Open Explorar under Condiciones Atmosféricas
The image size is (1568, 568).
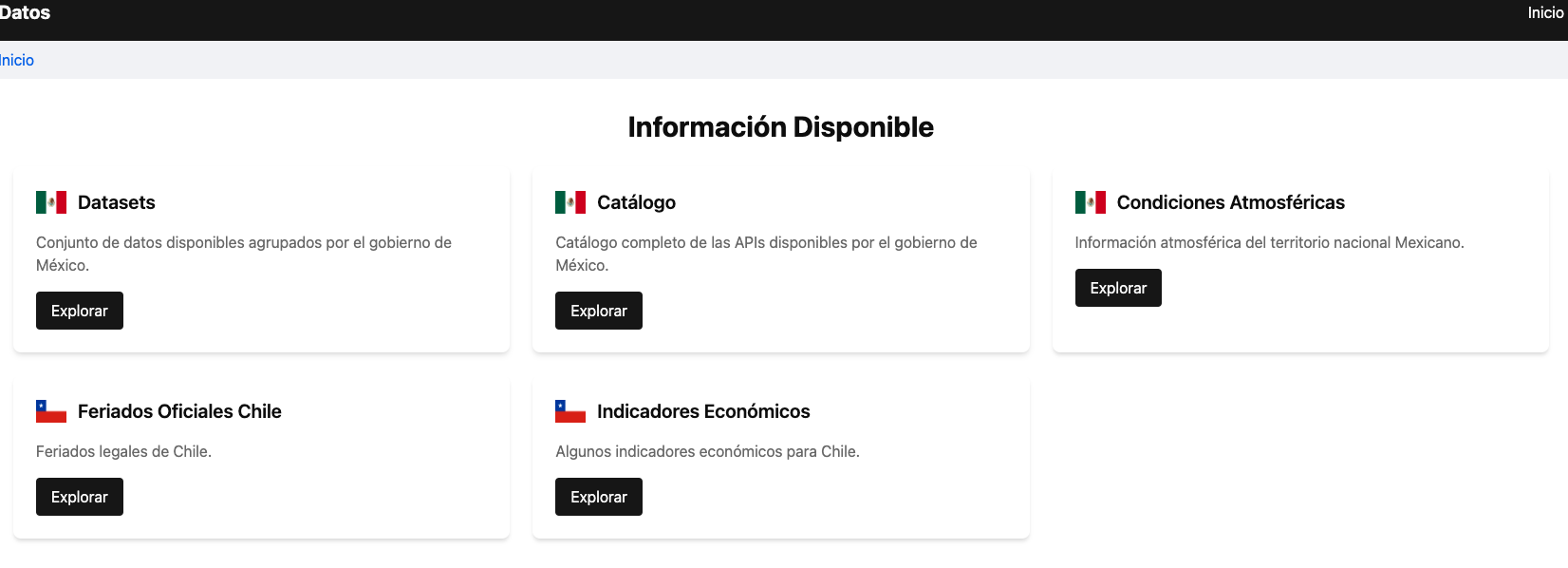(x=1117, y=288)
